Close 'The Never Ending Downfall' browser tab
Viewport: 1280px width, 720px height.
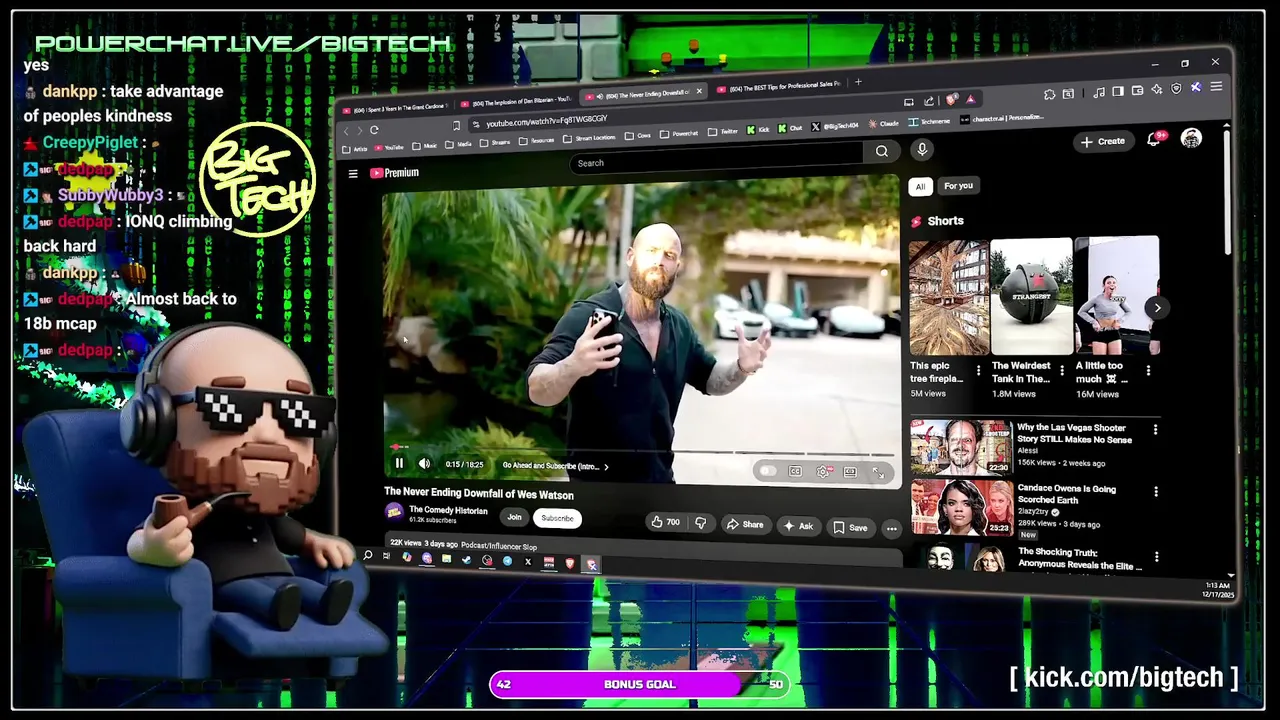698,91
